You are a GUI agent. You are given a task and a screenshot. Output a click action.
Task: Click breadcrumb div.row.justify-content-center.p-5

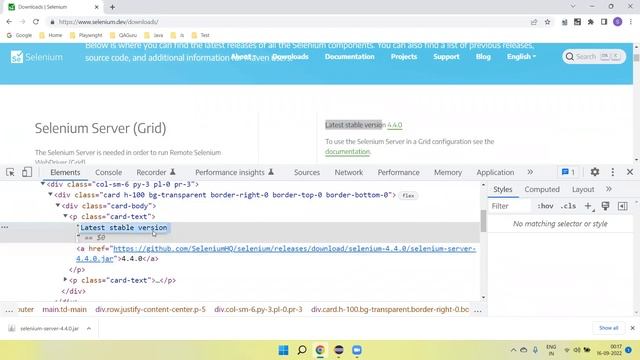pyautogui.click(x=151, y=309)
